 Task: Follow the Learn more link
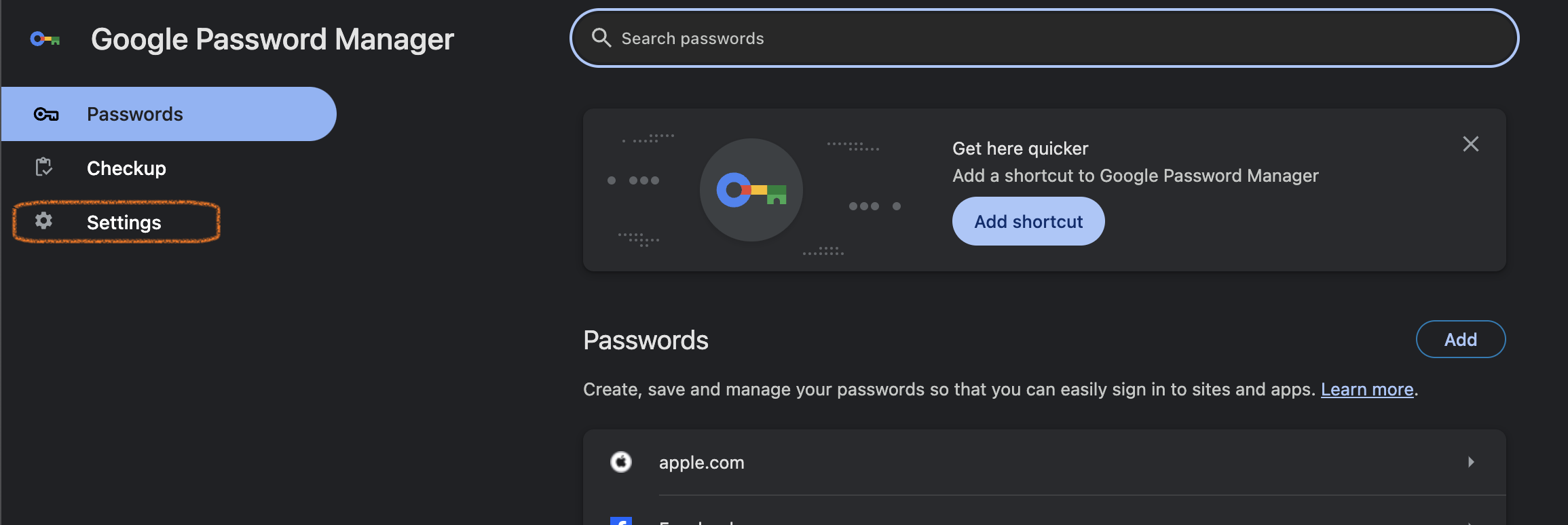(x=1367, y=389)
